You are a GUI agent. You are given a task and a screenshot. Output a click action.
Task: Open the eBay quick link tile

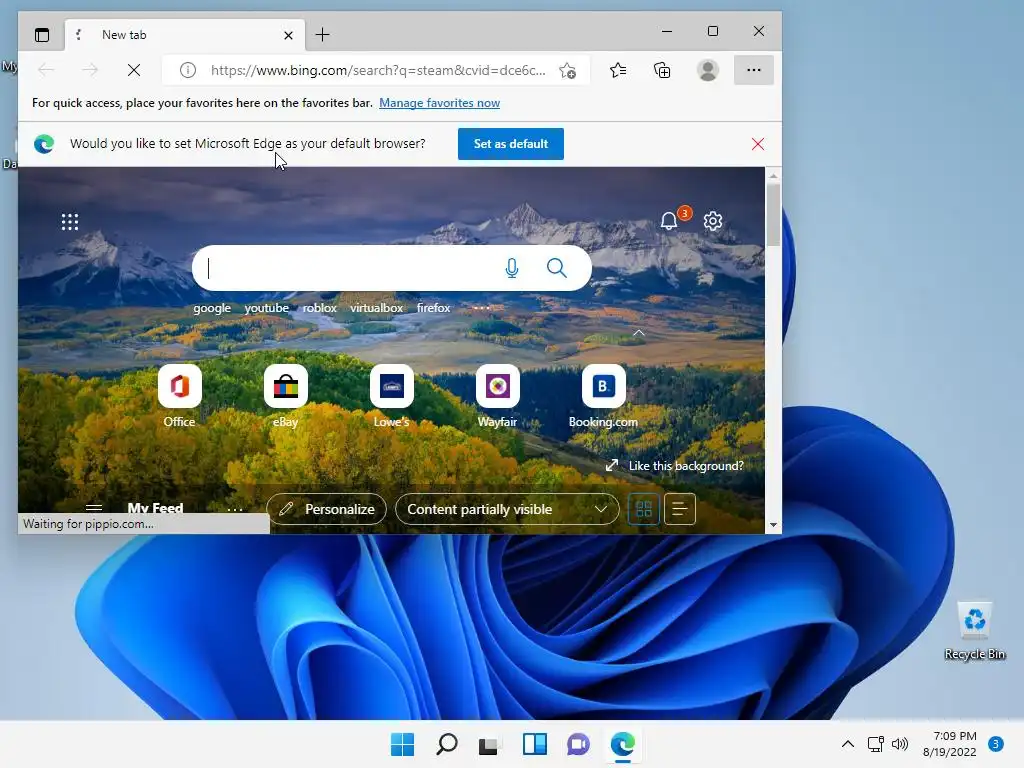(285, 396)
